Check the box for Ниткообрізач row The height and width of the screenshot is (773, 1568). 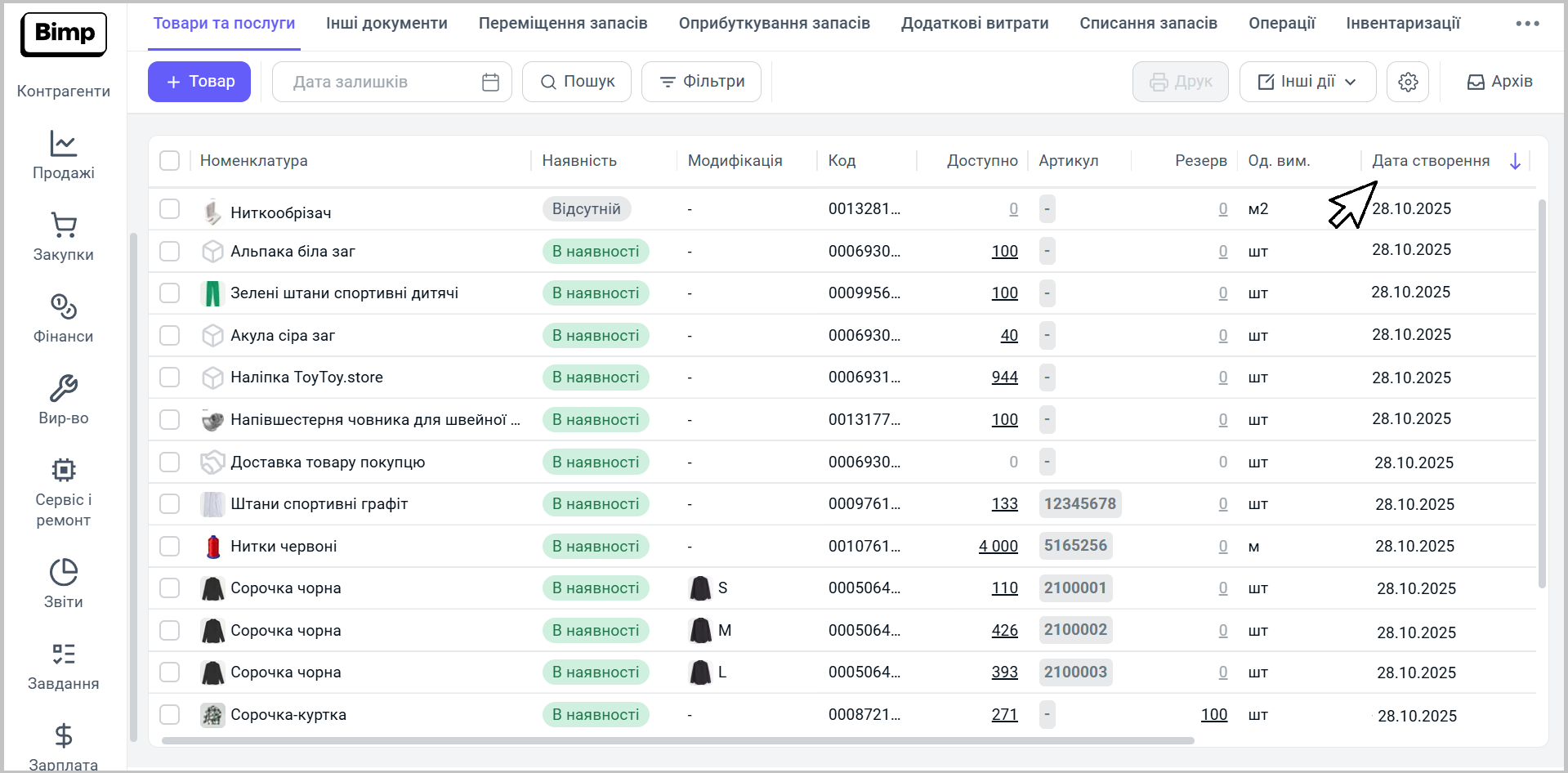coord(169,209)
